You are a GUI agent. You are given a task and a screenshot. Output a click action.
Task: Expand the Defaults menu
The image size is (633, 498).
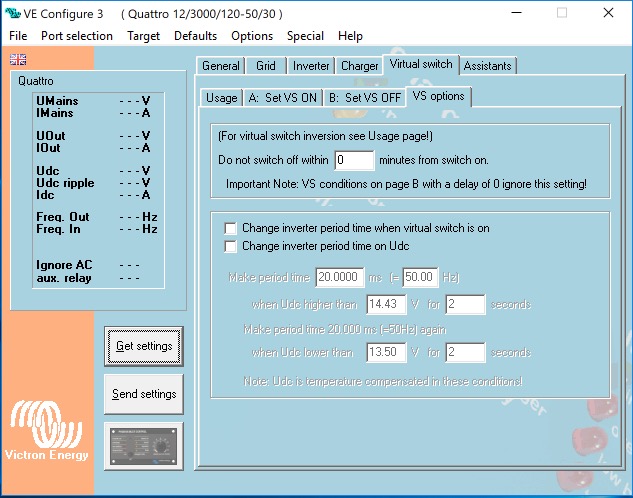(x=195, y=35)
